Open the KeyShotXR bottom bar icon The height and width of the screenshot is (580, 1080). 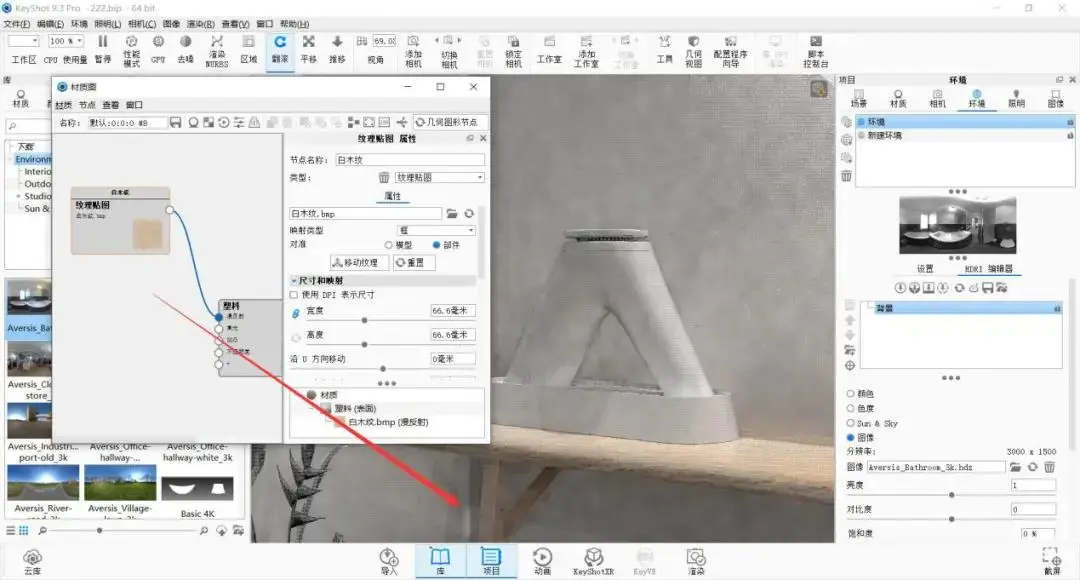coord(593,561)
